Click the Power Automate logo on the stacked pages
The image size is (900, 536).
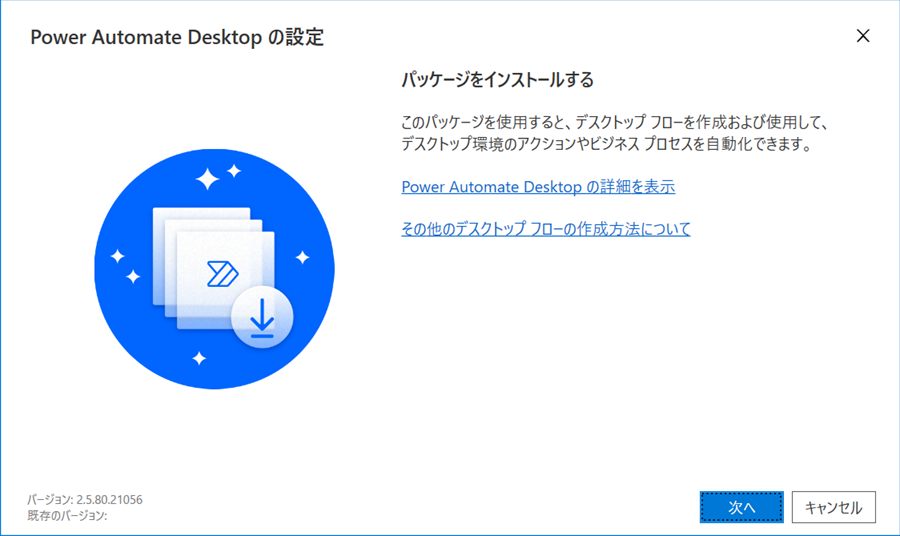[222, 274]
